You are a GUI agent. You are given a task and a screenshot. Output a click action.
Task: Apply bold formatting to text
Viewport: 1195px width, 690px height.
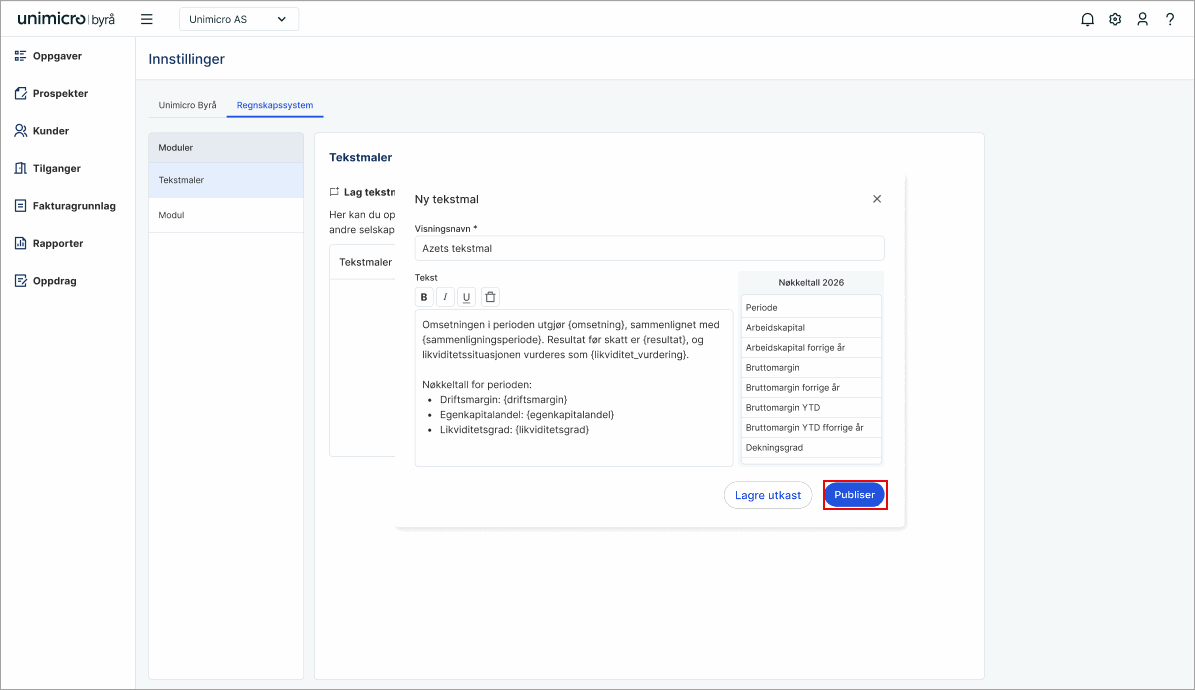[424, 297]
